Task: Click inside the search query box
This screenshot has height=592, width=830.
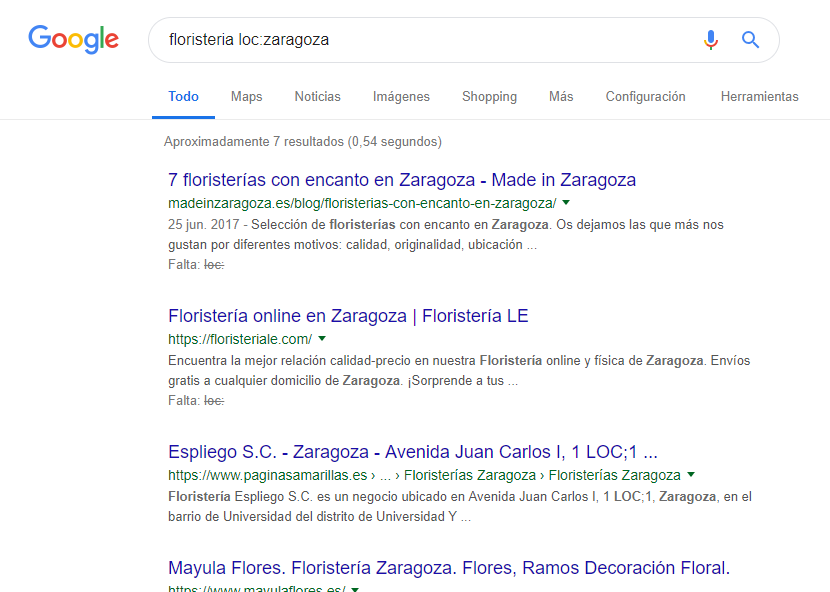Action: pyautogui.click(x=420, y=40)
